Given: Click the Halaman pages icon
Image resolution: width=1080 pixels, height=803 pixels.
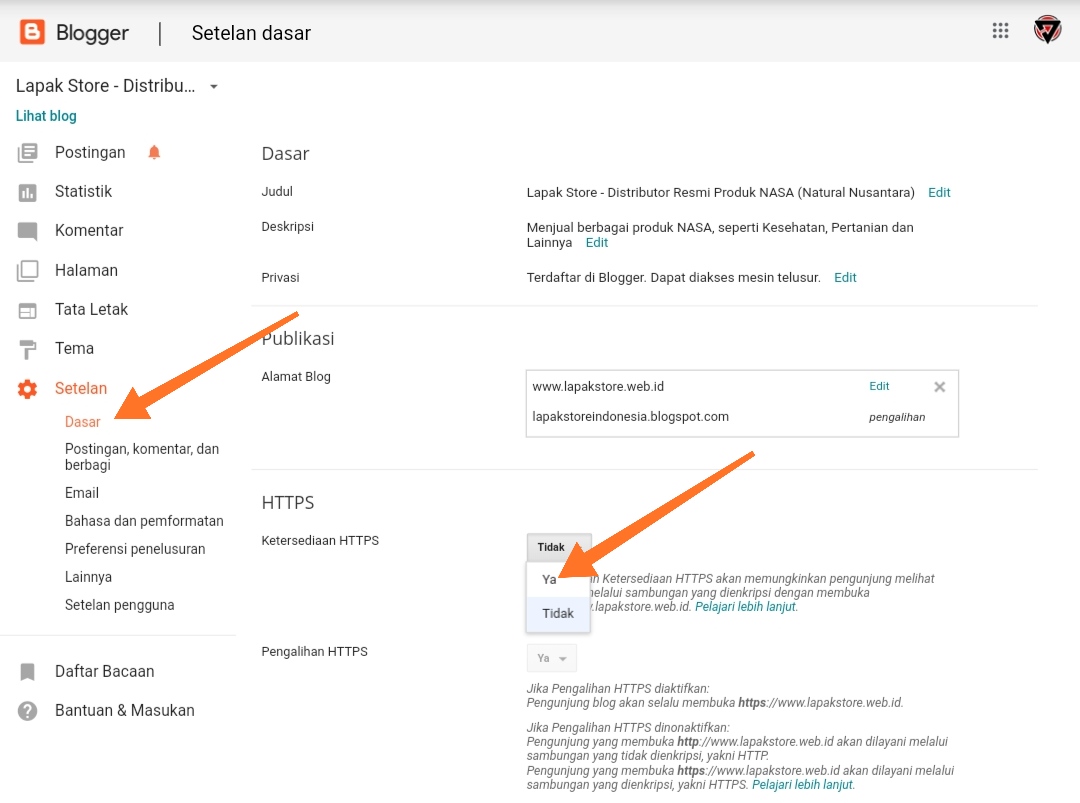Looking at the screenshot, I should coord(28,271).
